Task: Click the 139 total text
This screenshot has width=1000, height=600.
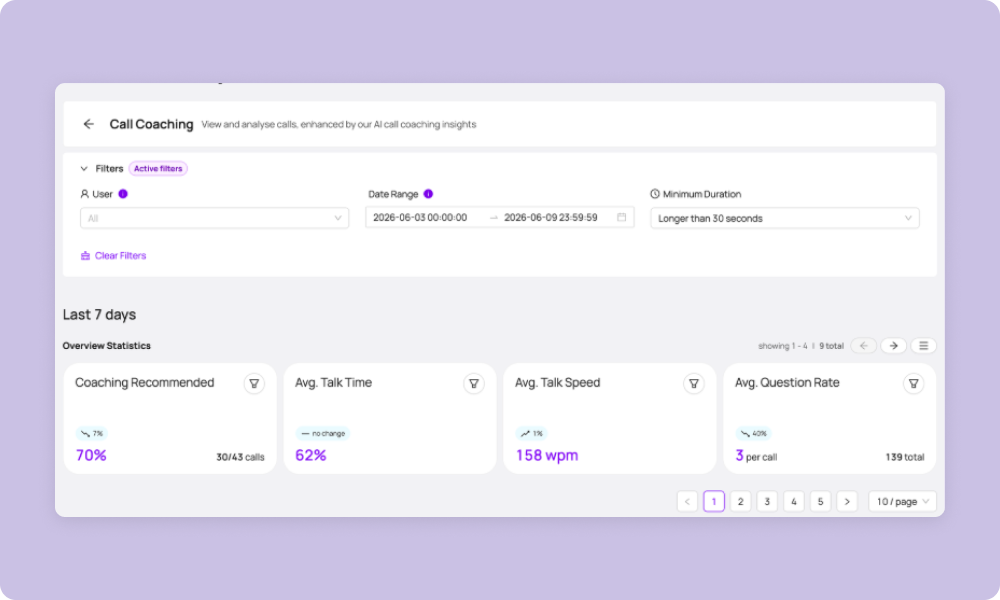Action: pos(904,457)
